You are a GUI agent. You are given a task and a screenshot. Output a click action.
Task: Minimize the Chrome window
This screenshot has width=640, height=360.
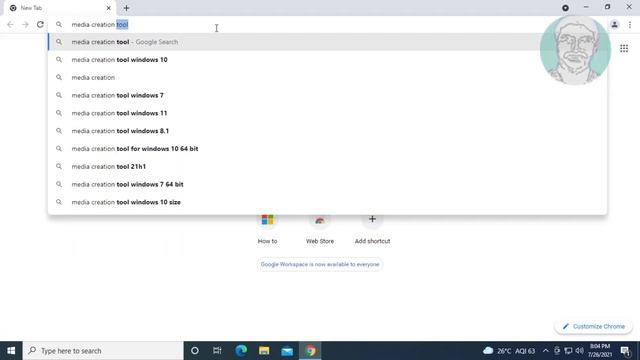coord(586,7)
